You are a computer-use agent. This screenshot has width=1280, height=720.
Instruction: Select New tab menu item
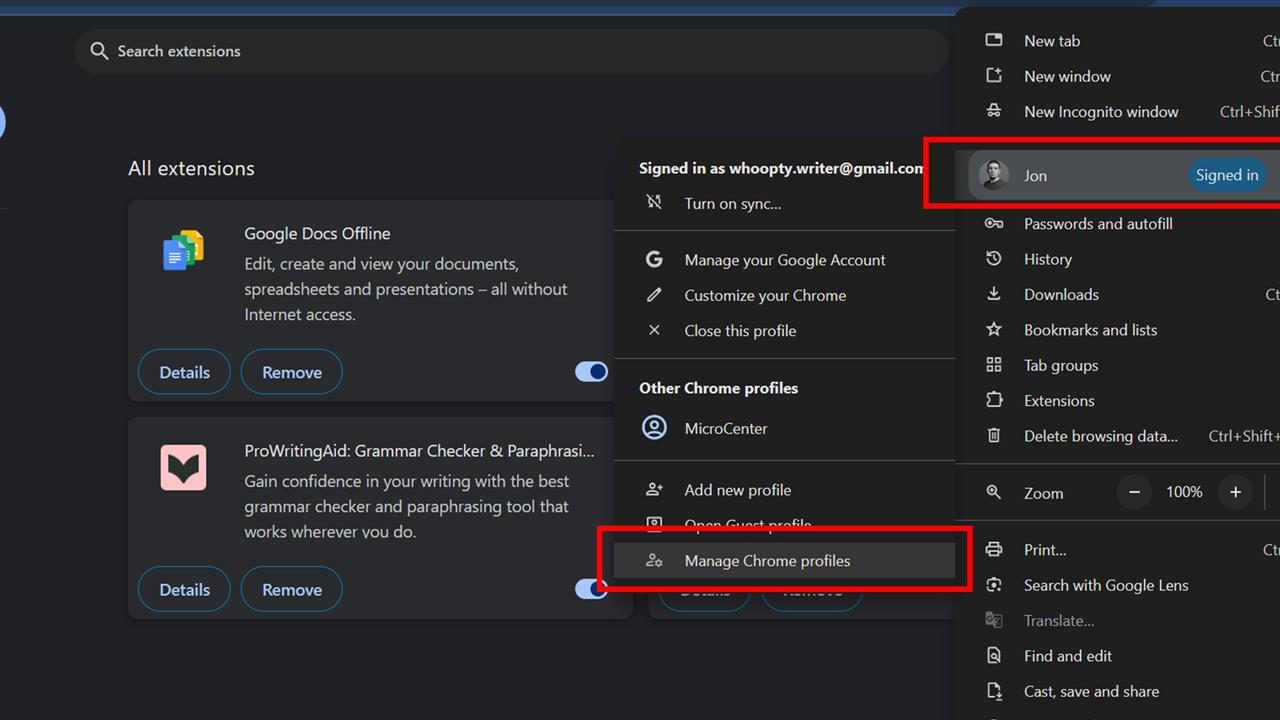(1118, 41)
